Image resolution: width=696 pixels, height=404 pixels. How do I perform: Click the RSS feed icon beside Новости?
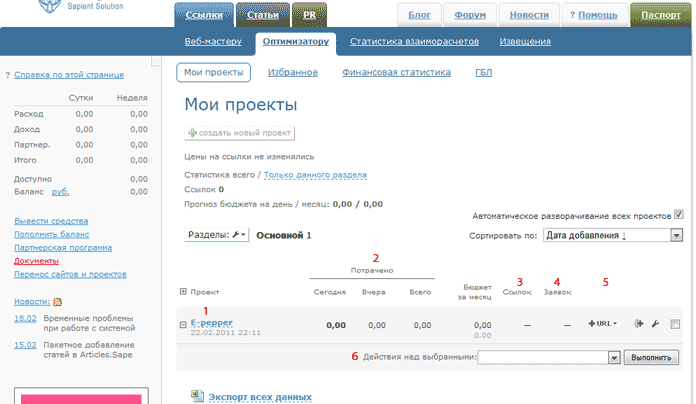pos(58,301)
